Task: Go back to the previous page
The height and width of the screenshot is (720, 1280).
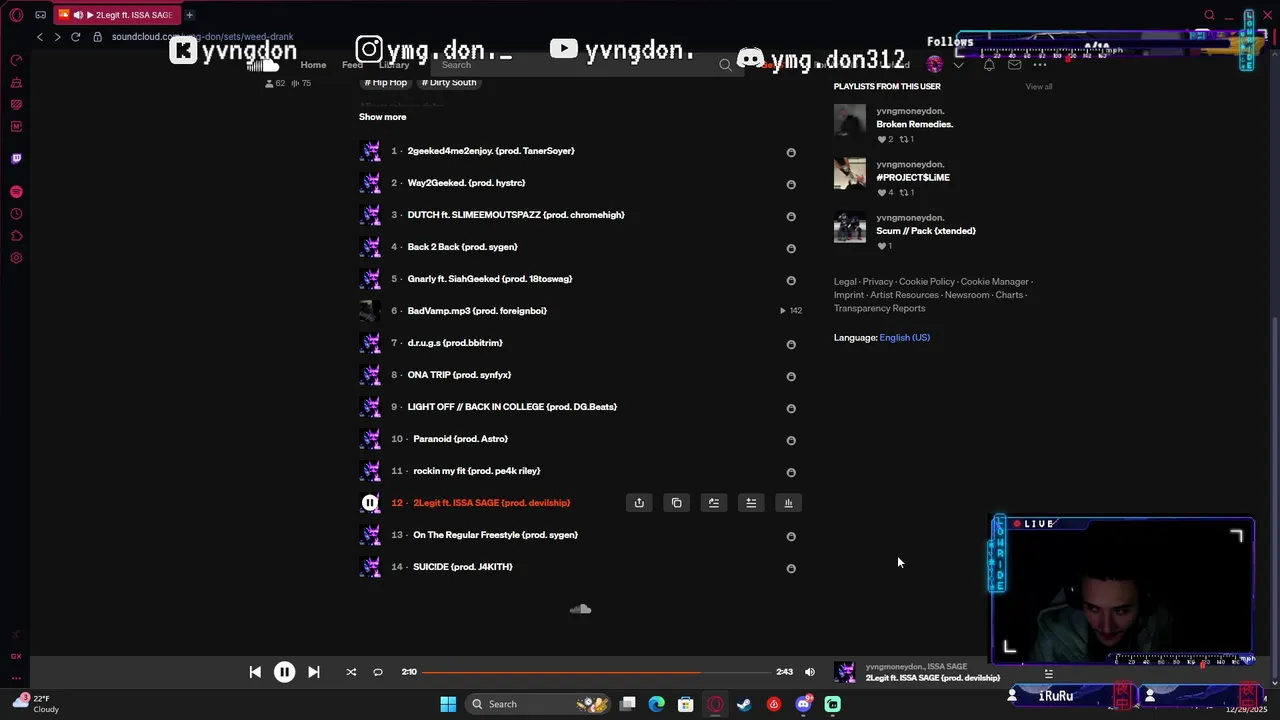Action: click(x=40, y=37)
